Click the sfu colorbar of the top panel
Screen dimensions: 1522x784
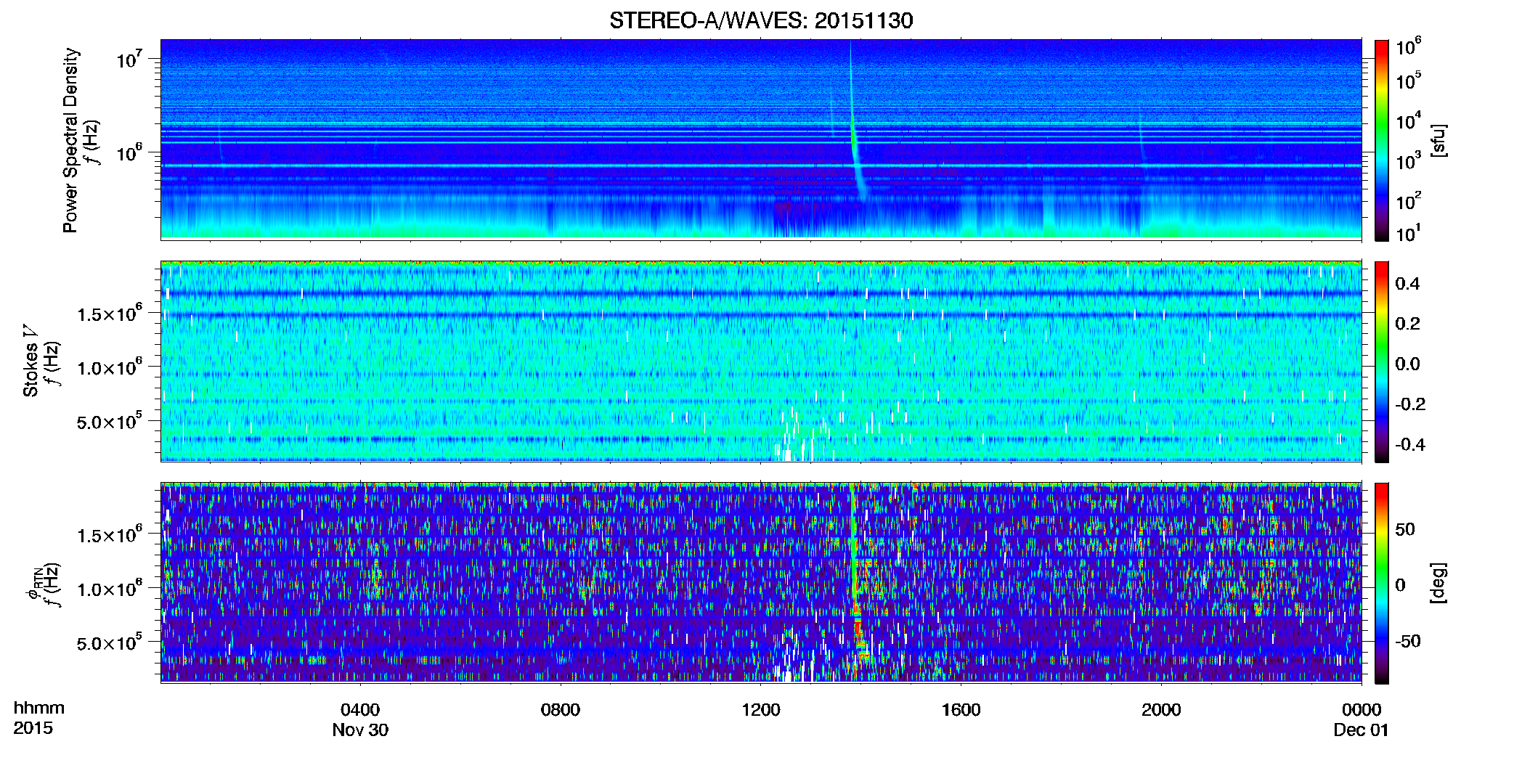pos(1381,140)
